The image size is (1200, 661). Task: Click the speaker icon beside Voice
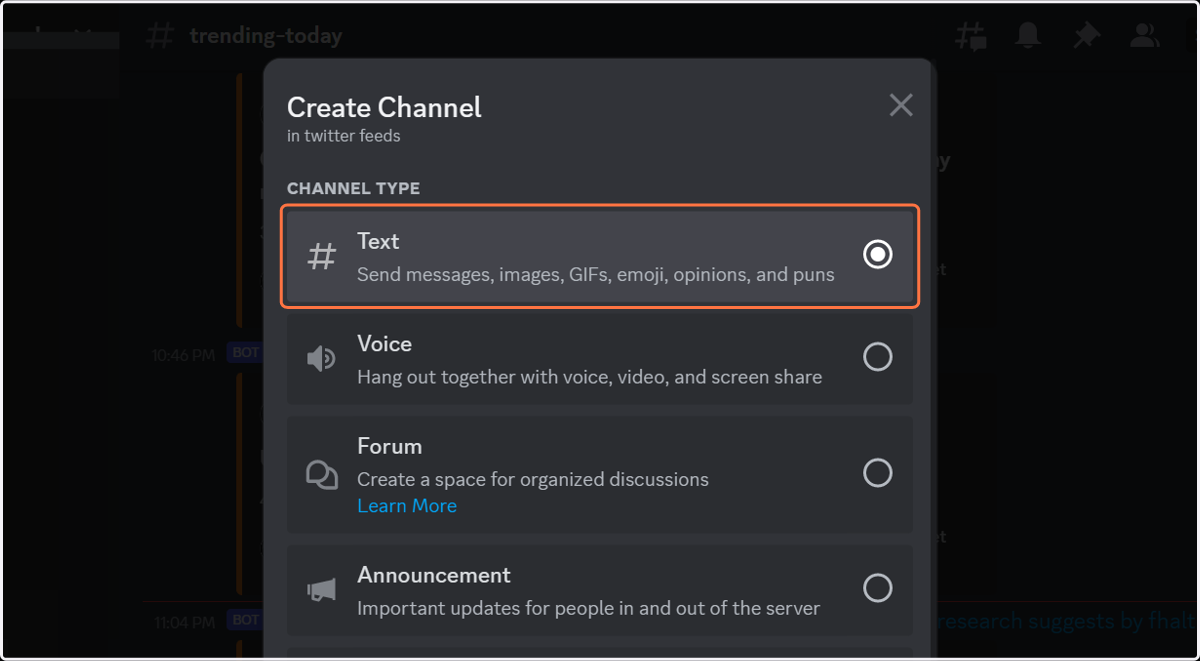(x=321, y=358)
